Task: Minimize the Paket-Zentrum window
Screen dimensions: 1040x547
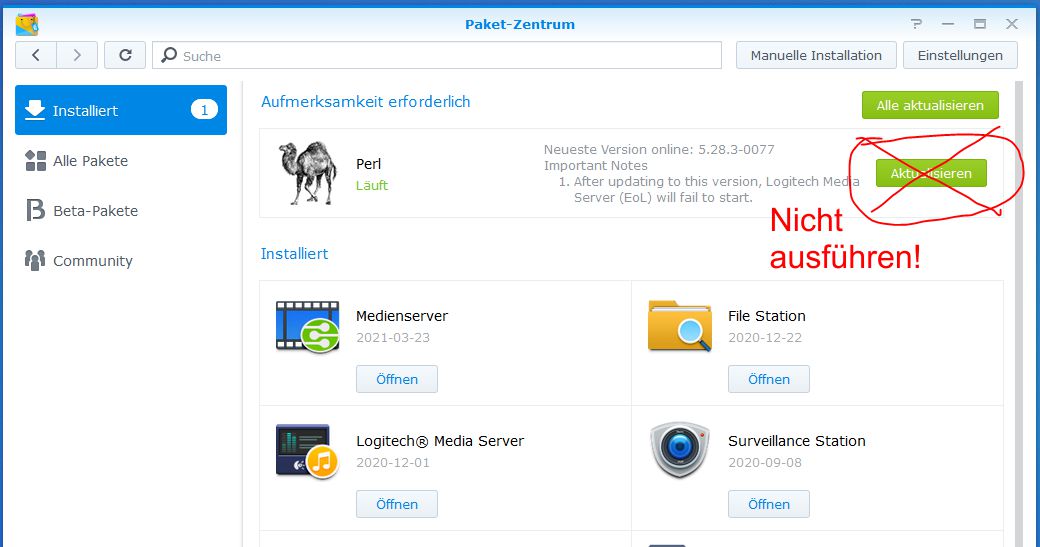Action: (x=948, y=24)
